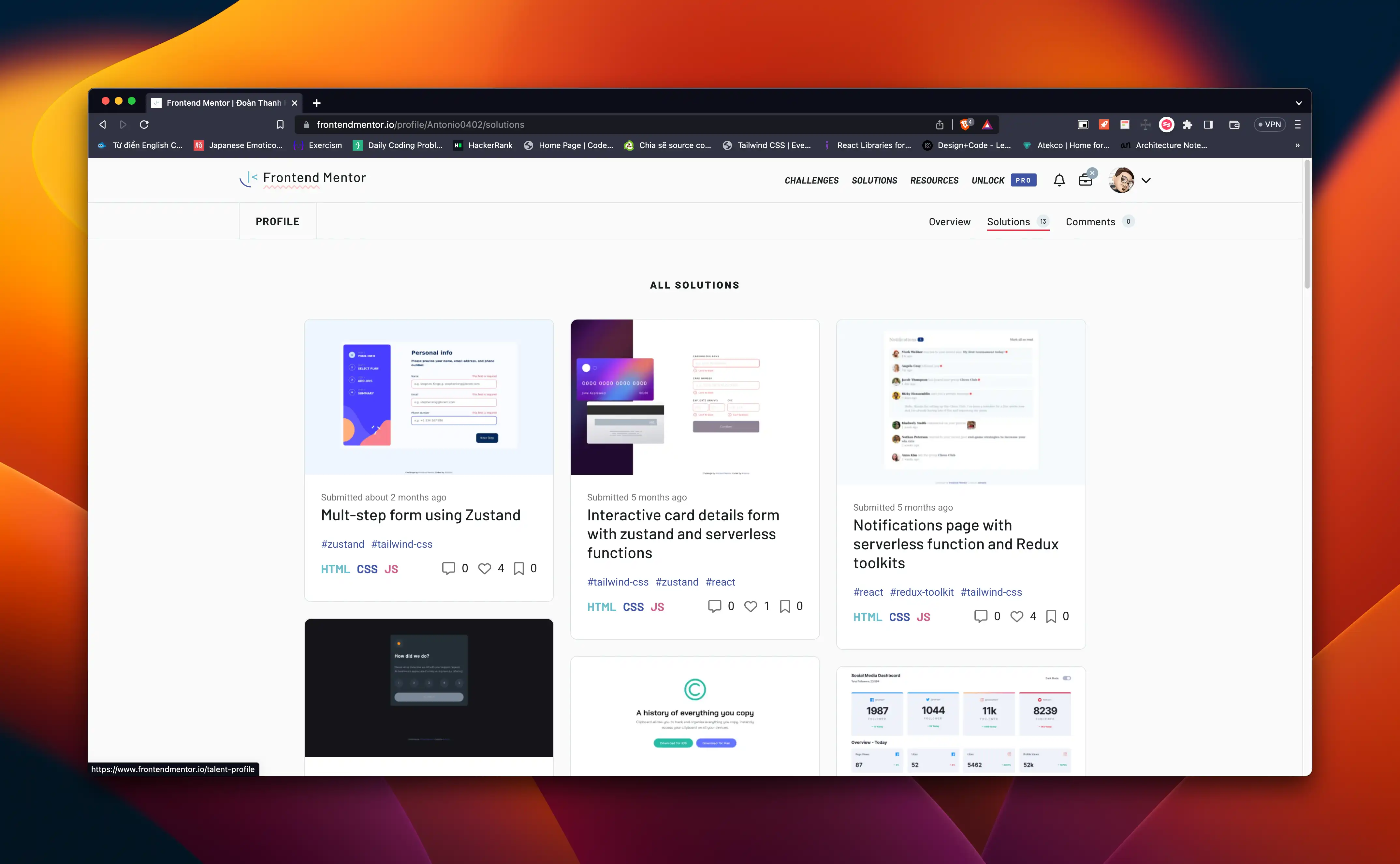The image size is (1400, 864).
Task: Open the tab search dropdown arrow
Action: 1298,103
